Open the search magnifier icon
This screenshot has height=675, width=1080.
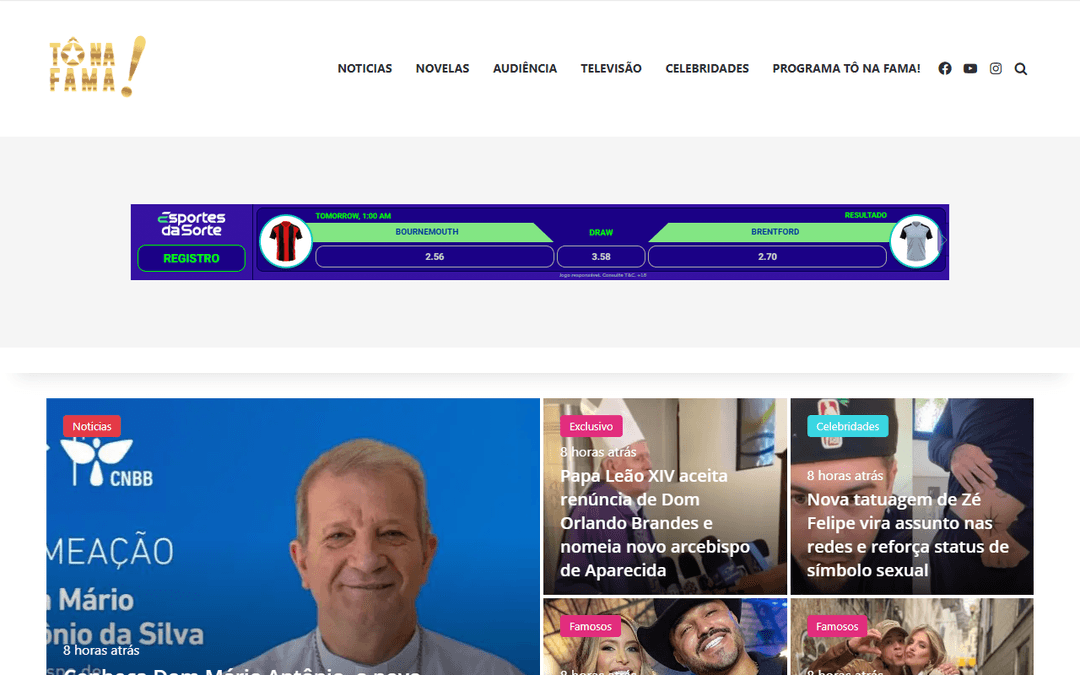pos(1021,69)
